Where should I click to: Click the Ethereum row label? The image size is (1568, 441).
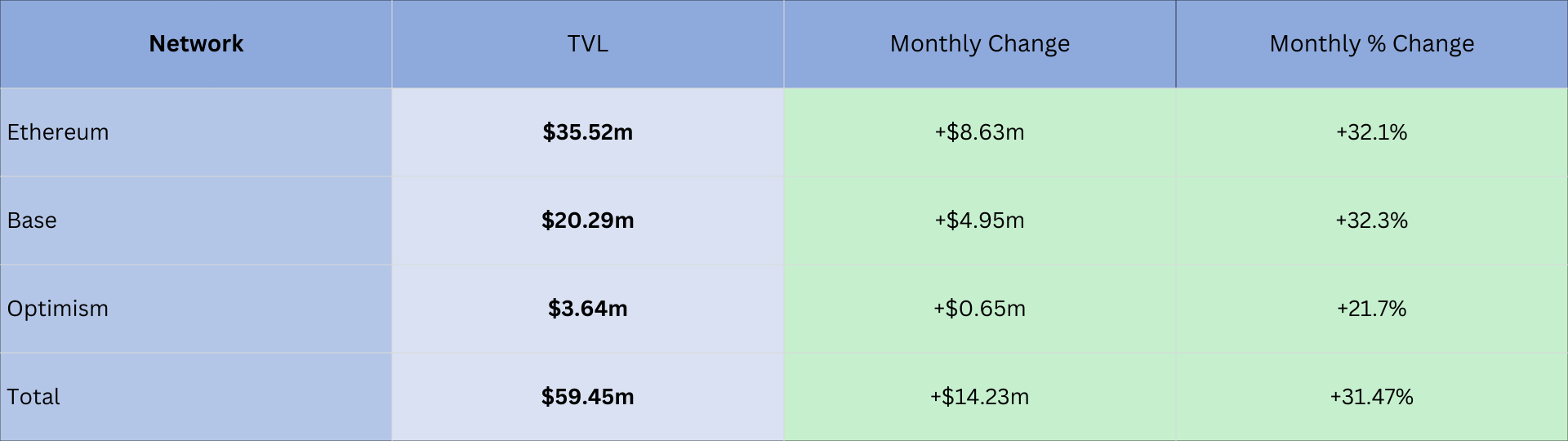tap(58, 132)
